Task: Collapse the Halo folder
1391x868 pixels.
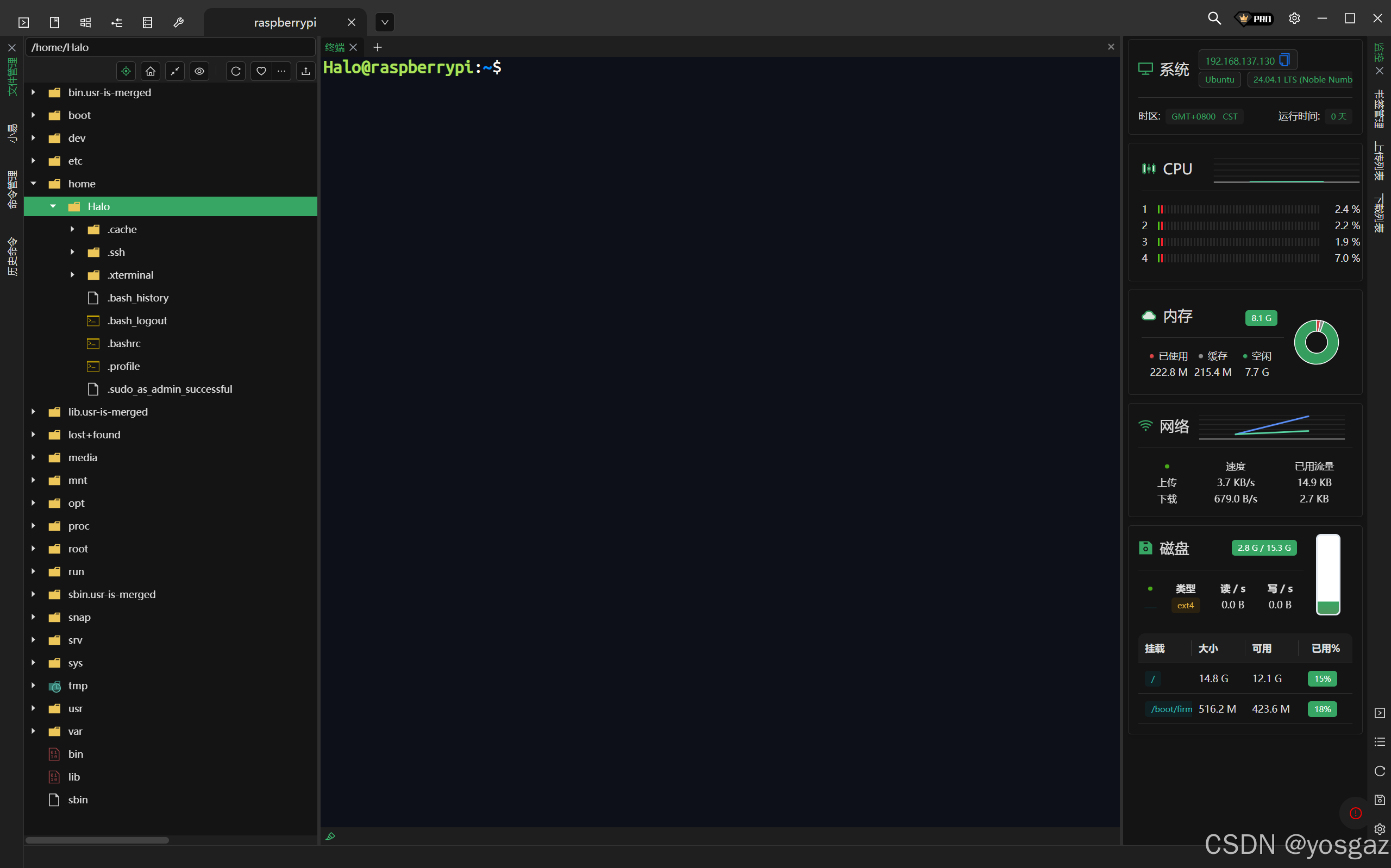Action: tap(53, 206)
